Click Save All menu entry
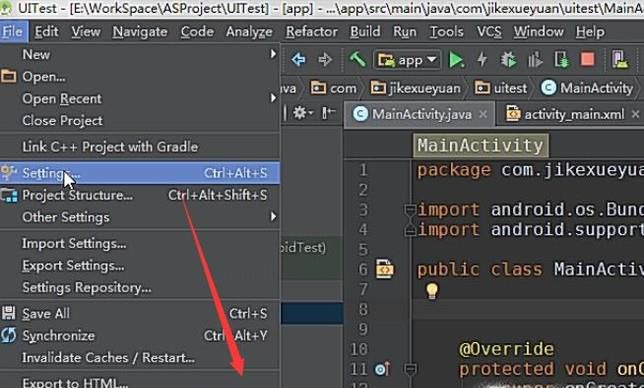This screenshot has width=644, height=388. click(x=140, y=314)
